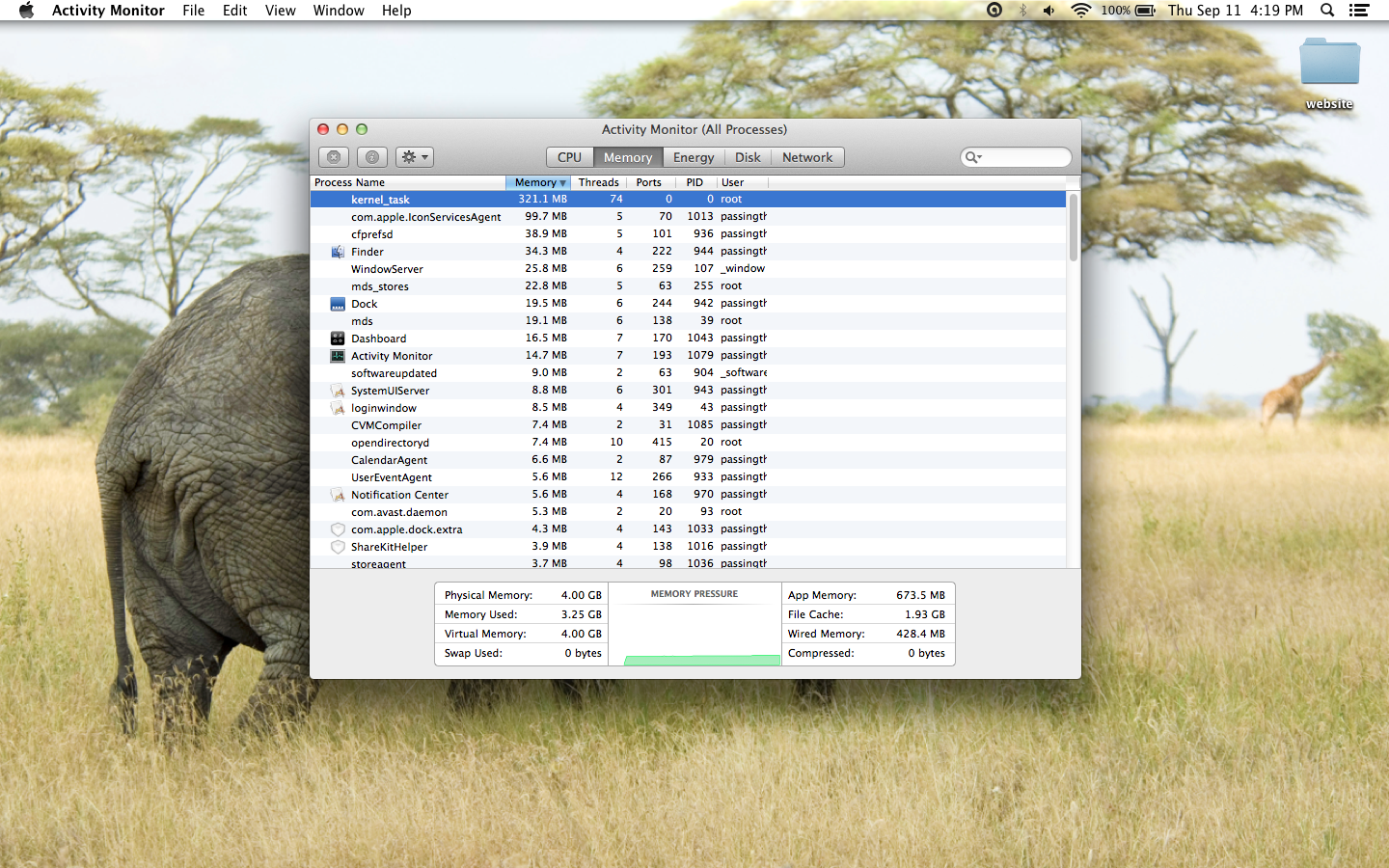
Task: Select the CalendarAgent process
Action: [688, 460]
